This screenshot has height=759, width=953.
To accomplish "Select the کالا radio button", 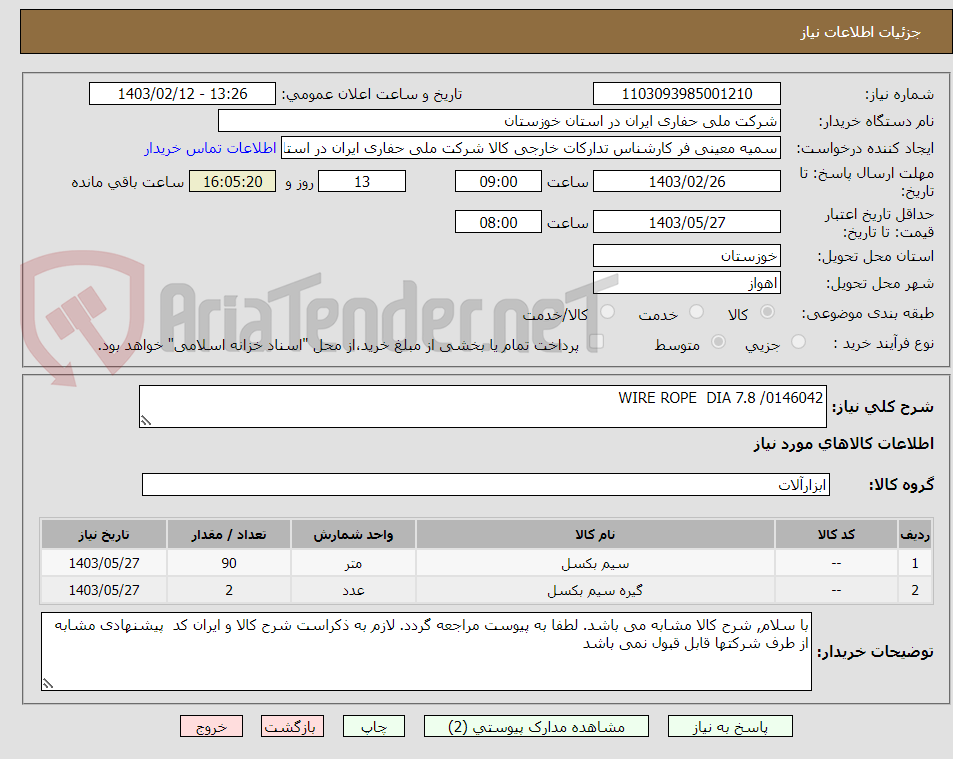I will (x=768, y=312).
